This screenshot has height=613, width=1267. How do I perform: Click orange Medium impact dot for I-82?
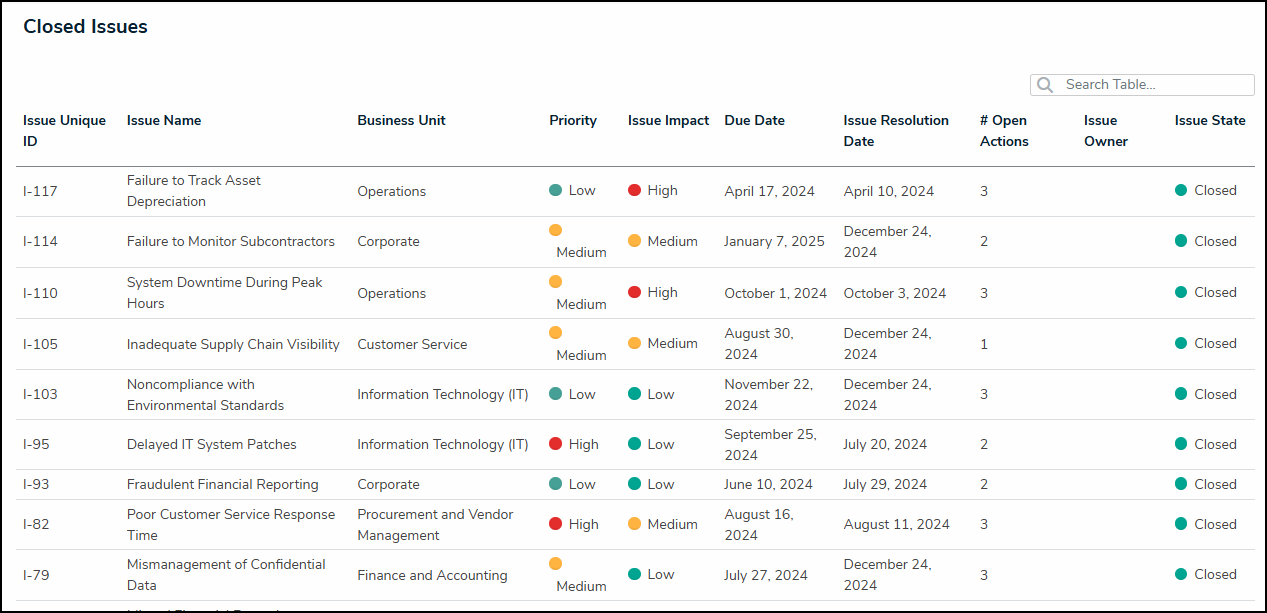pos(634,524)
